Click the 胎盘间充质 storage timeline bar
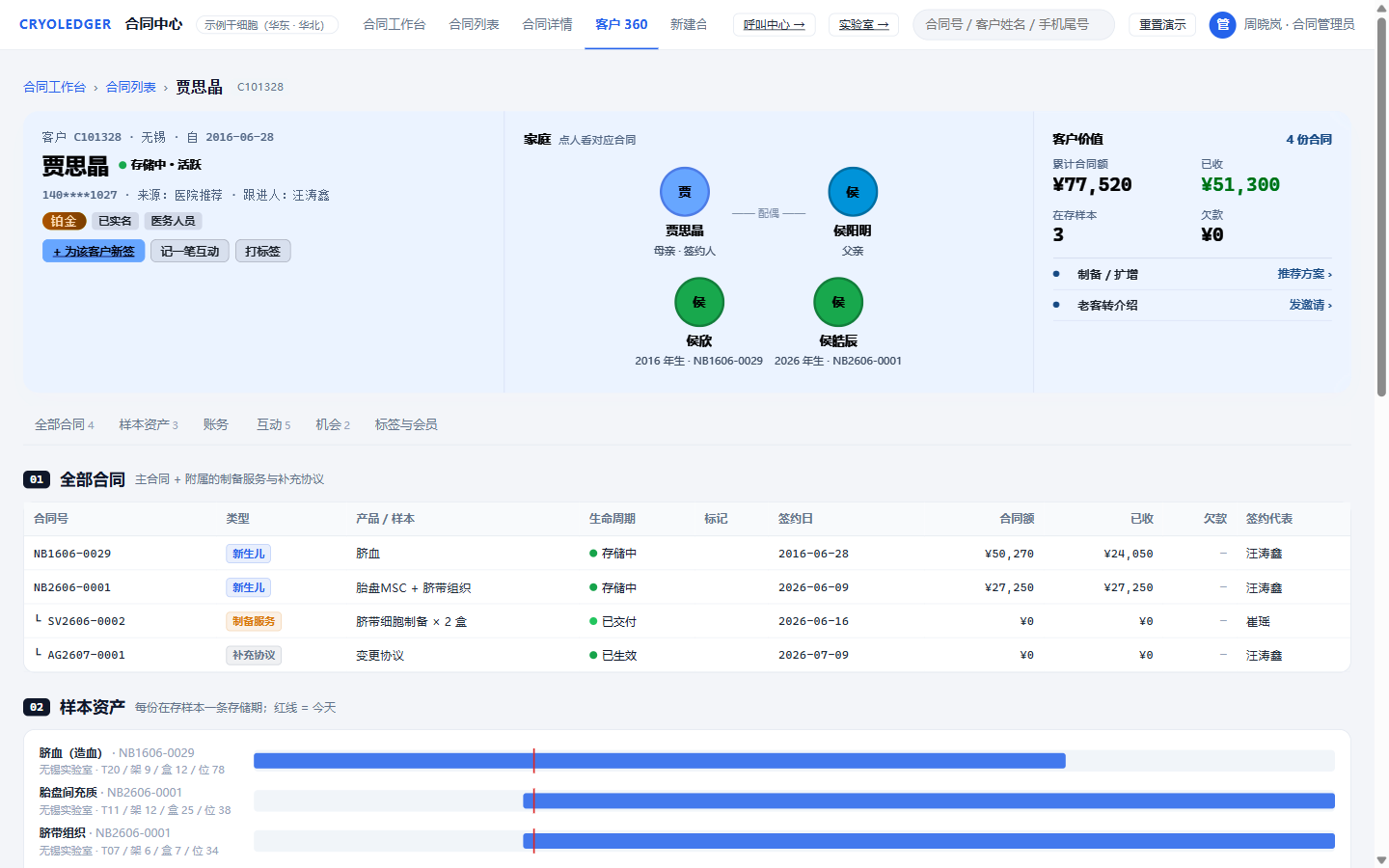 929,800
